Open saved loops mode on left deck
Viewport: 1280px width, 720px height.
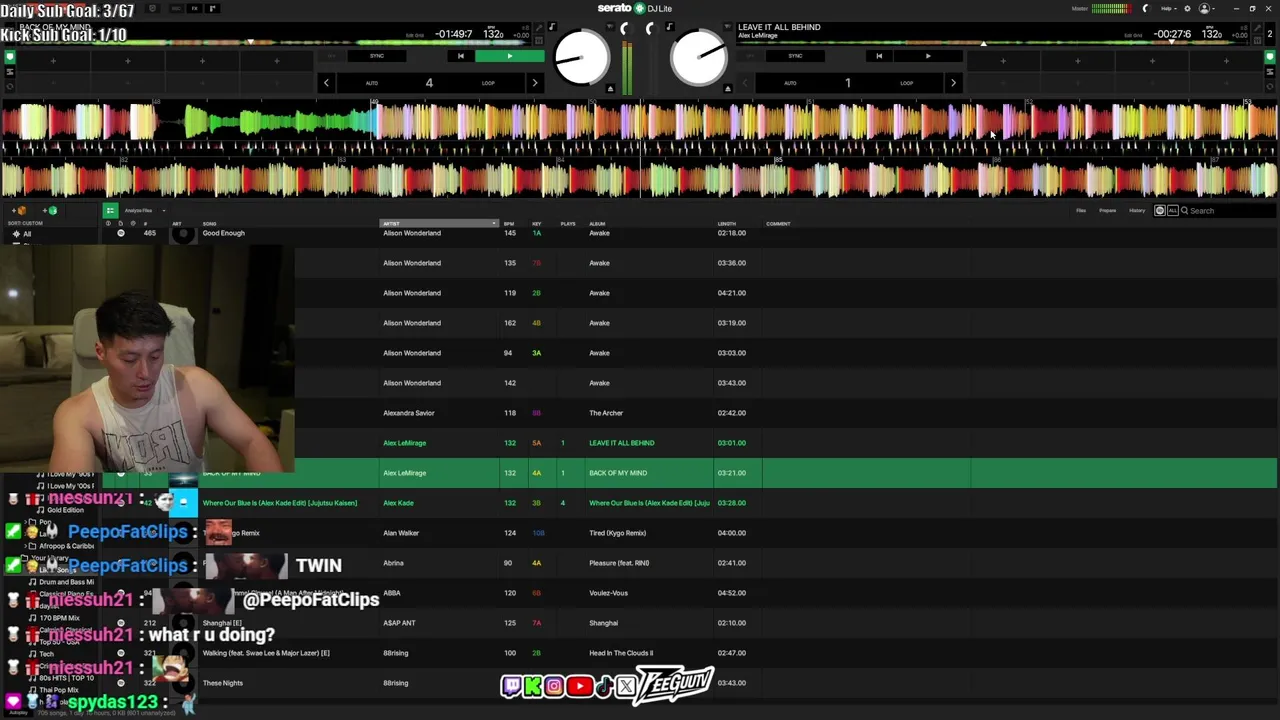(x=10, y=72)
